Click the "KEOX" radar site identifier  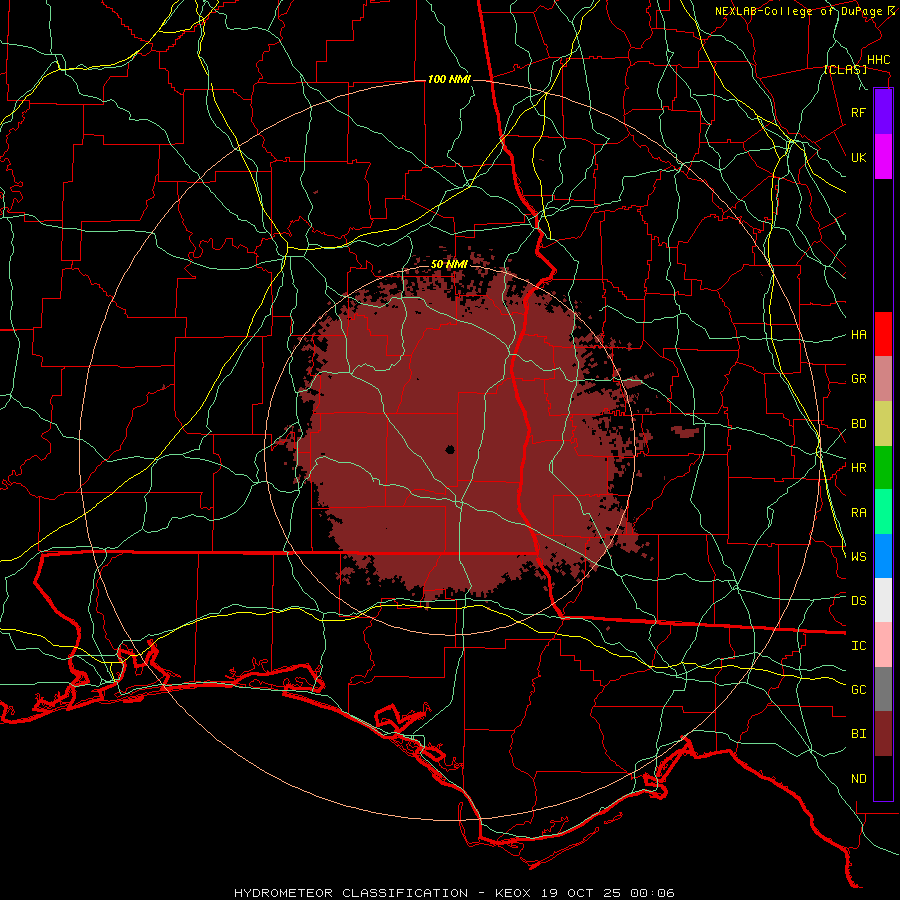coord(513,893)
